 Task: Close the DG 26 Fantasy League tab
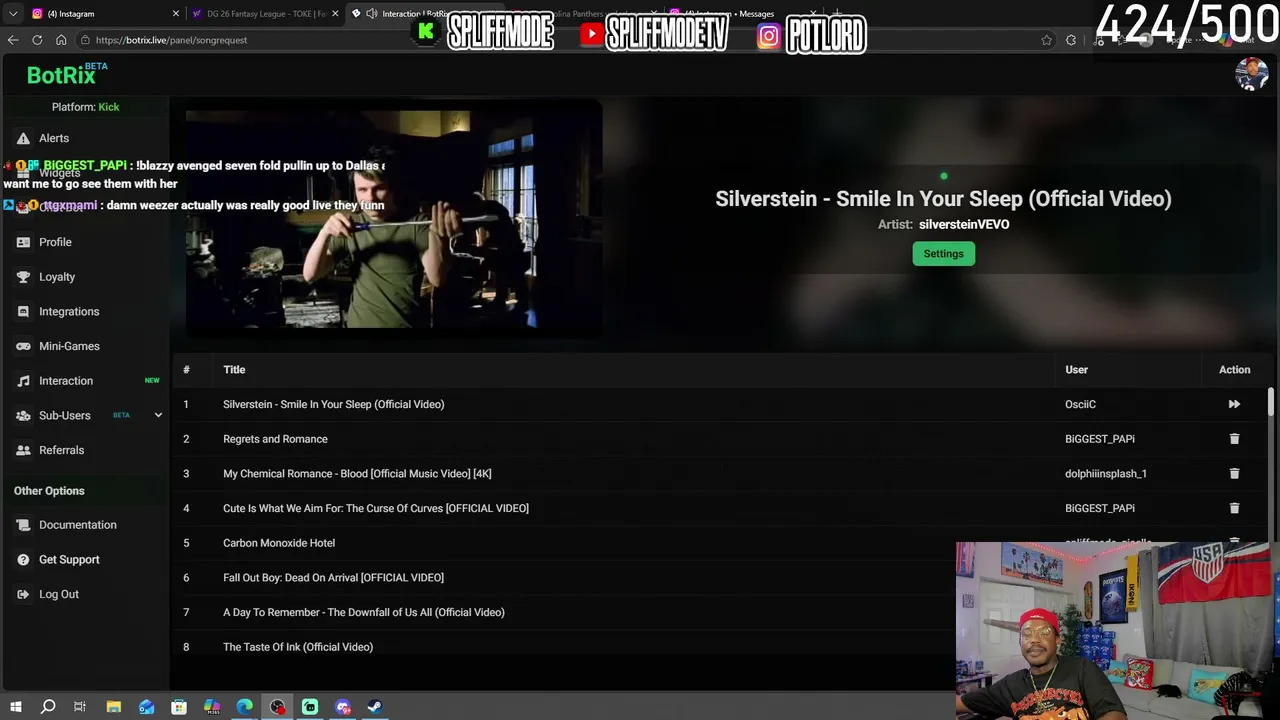click(x=335, y=14)
